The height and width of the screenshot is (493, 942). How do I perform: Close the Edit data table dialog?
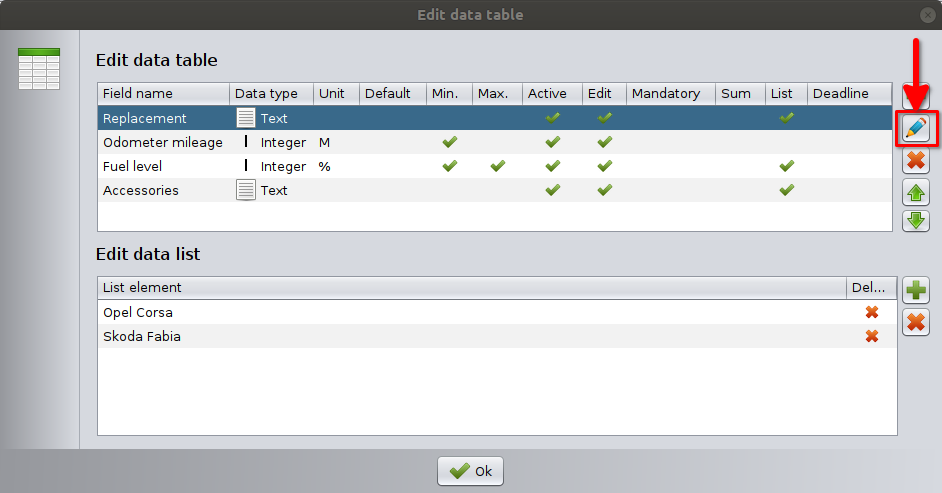point(927,14)
